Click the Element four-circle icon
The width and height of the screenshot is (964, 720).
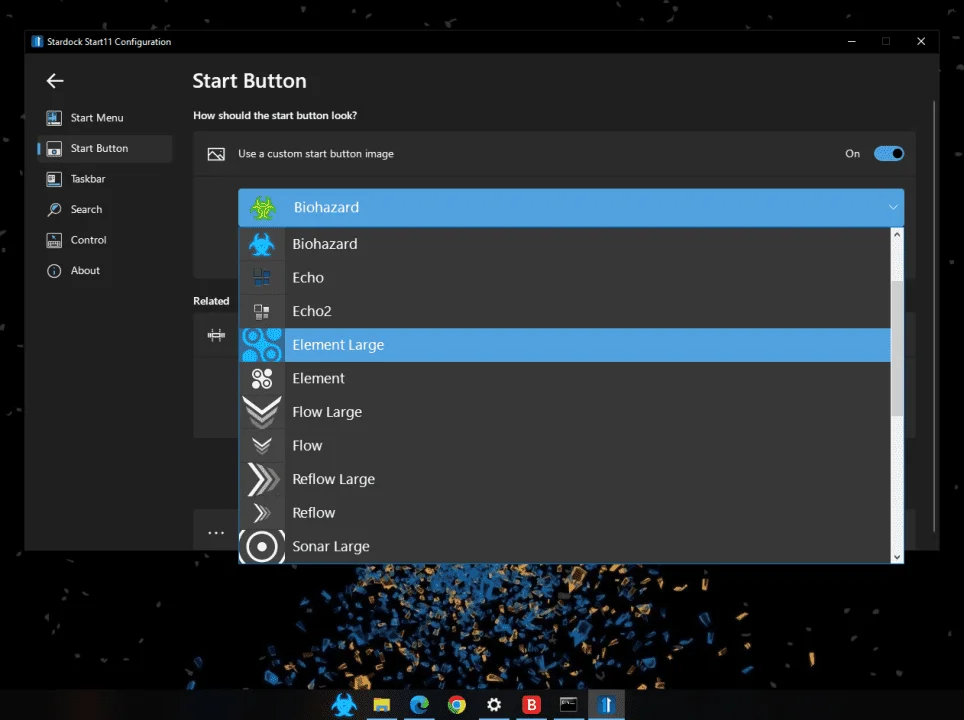(262, 378)
